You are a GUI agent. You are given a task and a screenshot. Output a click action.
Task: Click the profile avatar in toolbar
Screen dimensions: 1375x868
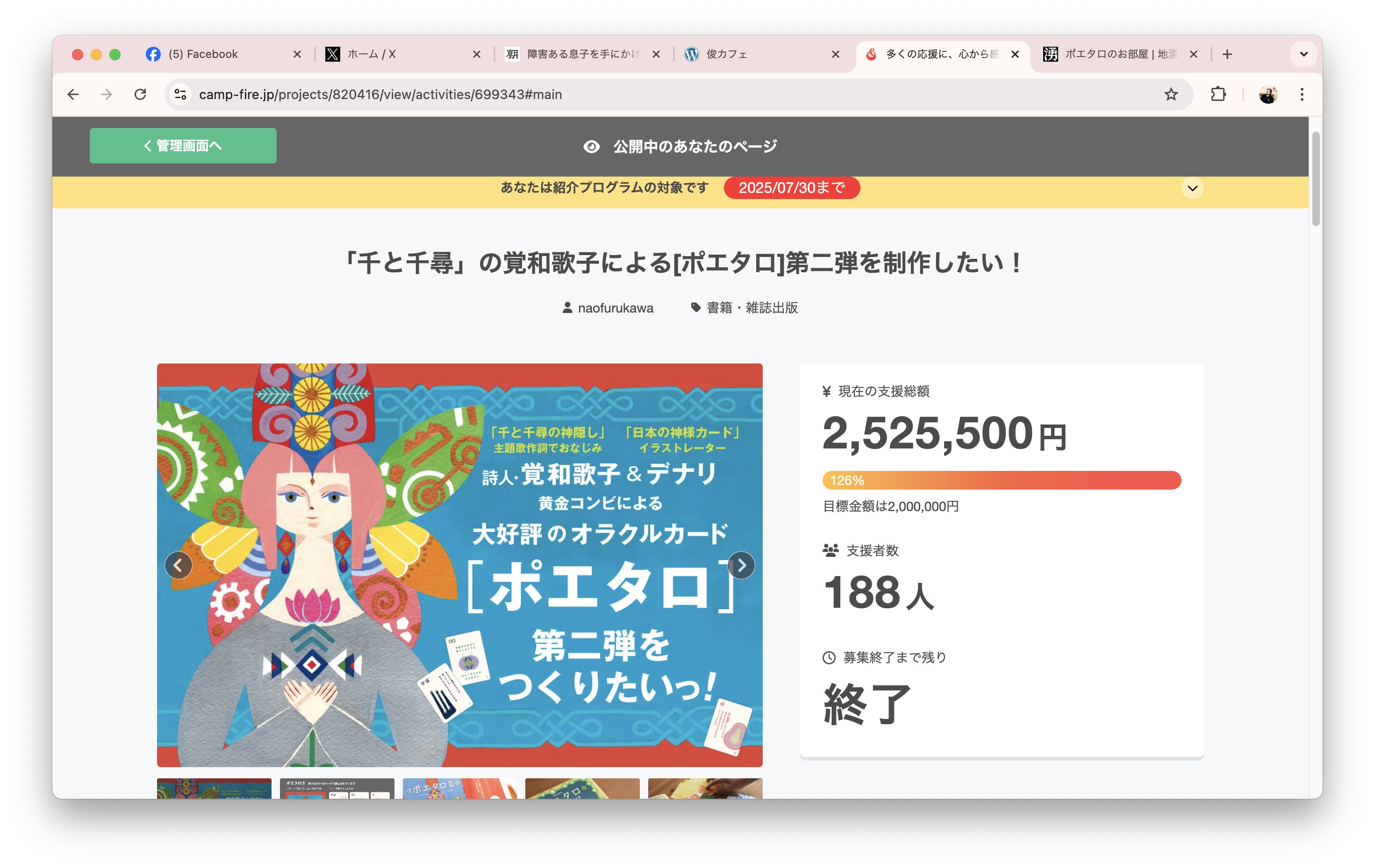[1268, 94]
